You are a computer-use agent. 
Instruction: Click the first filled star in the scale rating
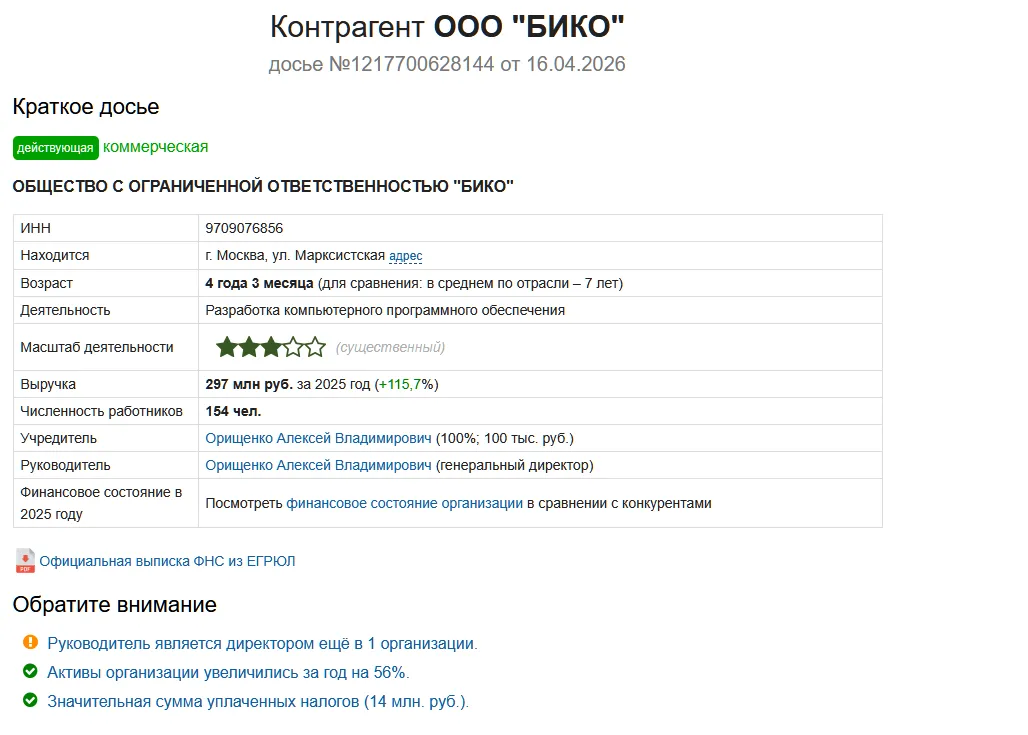pos(227,347)
